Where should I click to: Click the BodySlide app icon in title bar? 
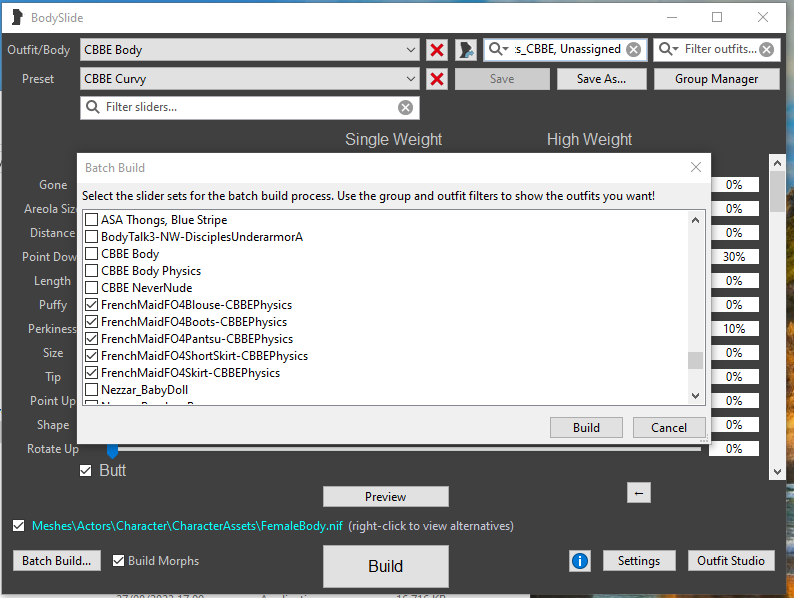[x=17, y=17]
